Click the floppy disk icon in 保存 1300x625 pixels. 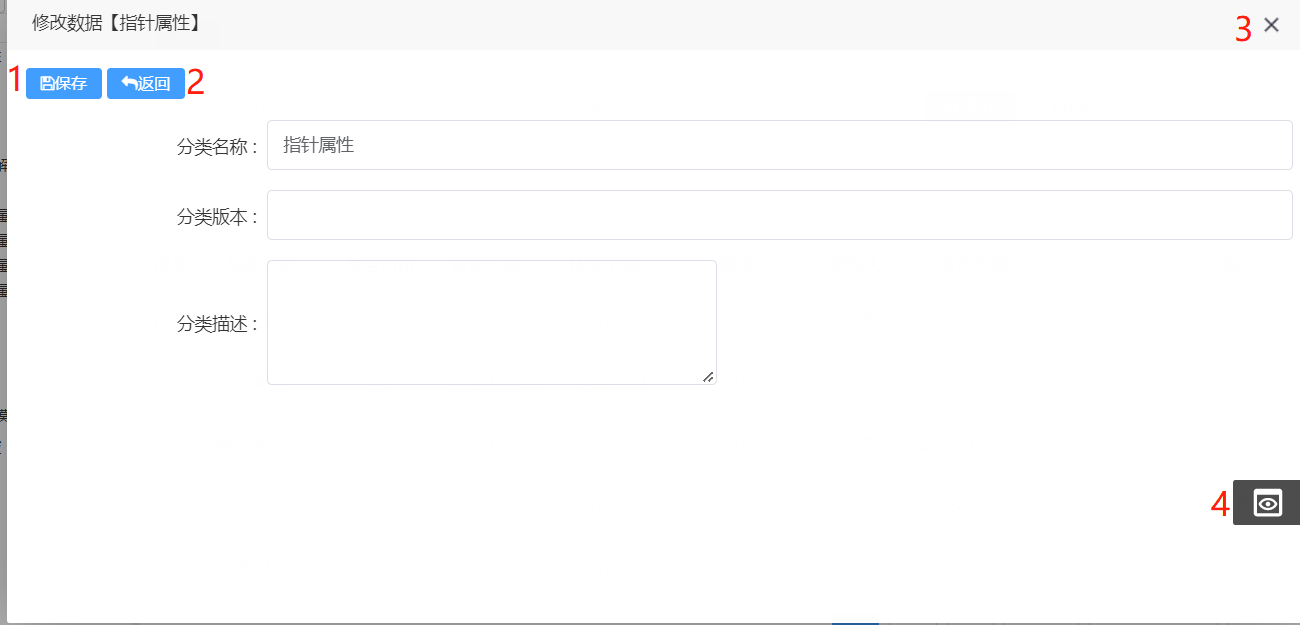point(47,84)
